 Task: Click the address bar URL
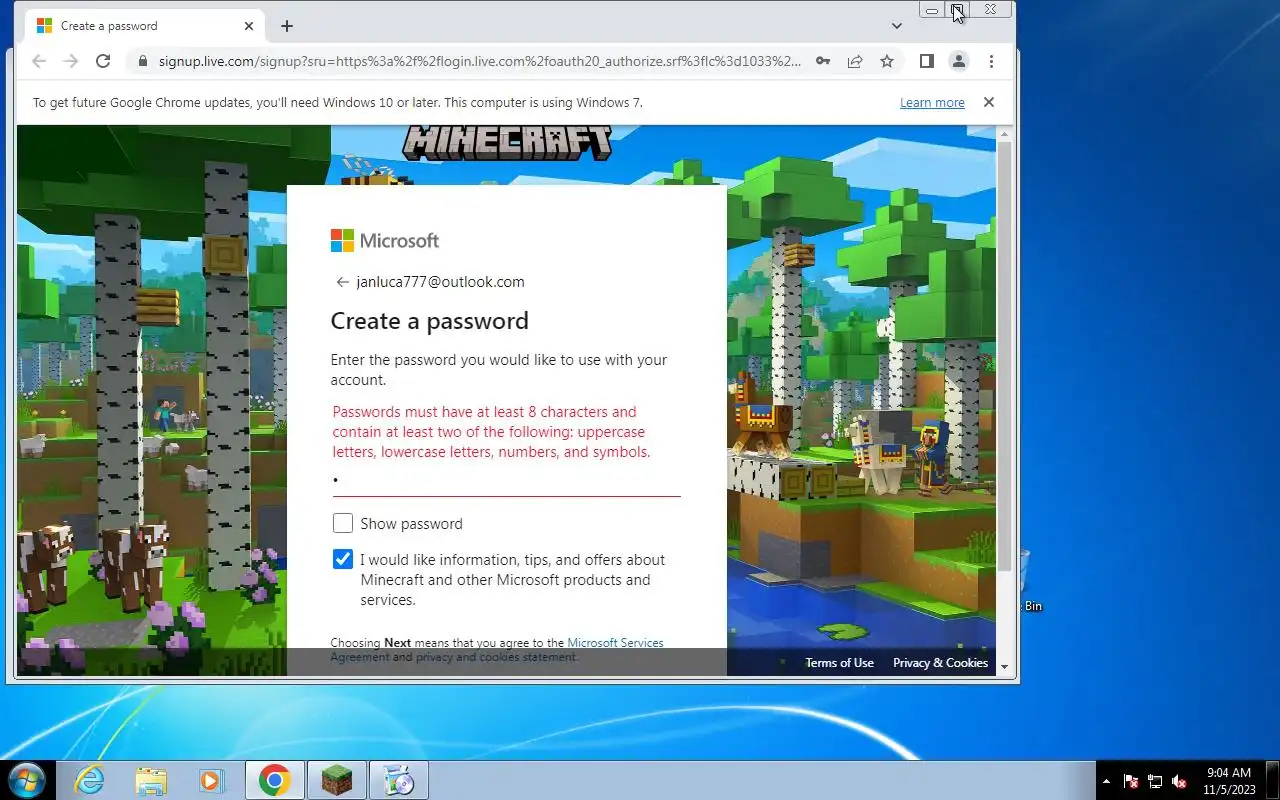pyautogui.click(x=479, y=61)
